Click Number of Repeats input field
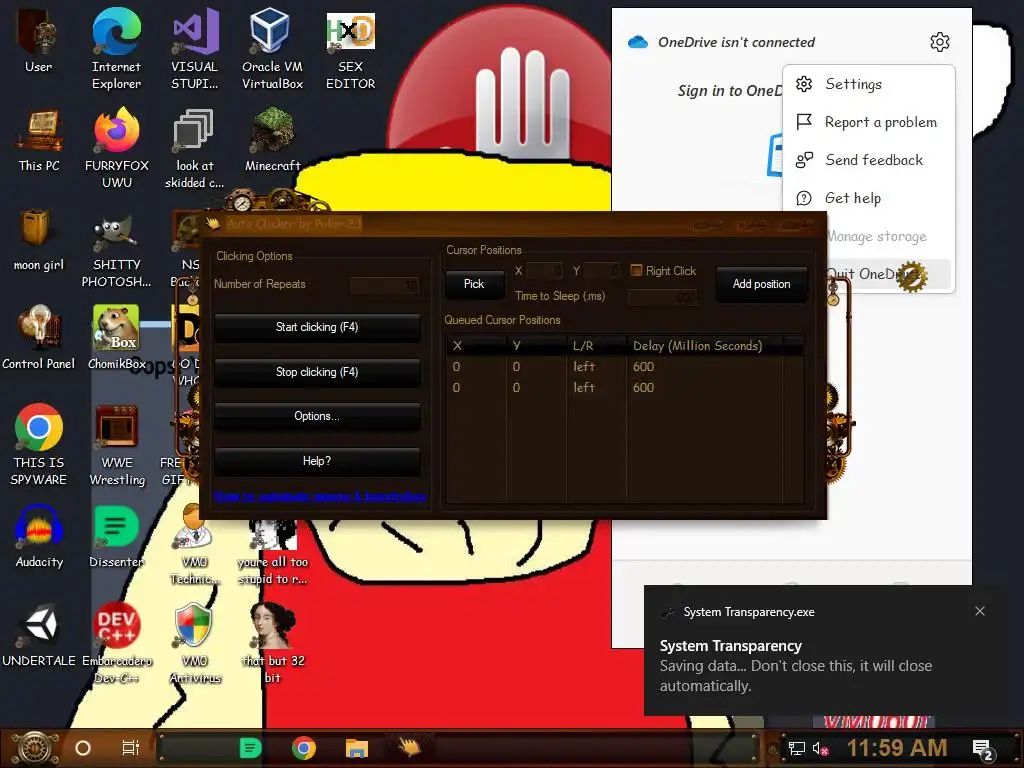 [x=385, y=285]
